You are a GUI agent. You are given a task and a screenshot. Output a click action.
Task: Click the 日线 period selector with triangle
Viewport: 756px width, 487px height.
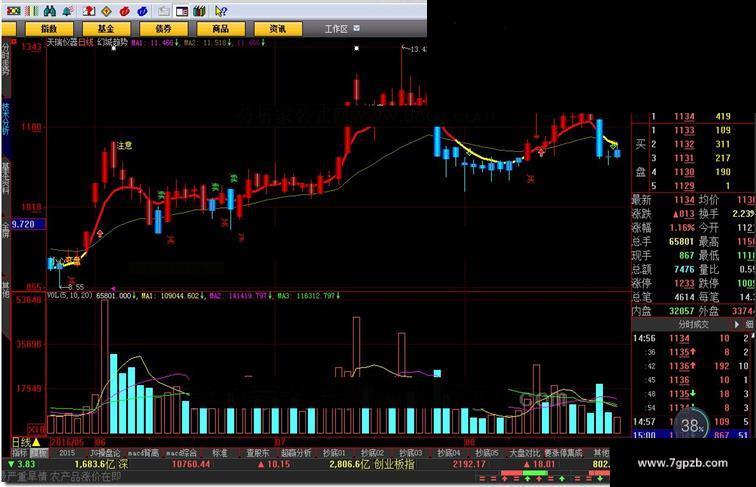(x=26, y=442)
